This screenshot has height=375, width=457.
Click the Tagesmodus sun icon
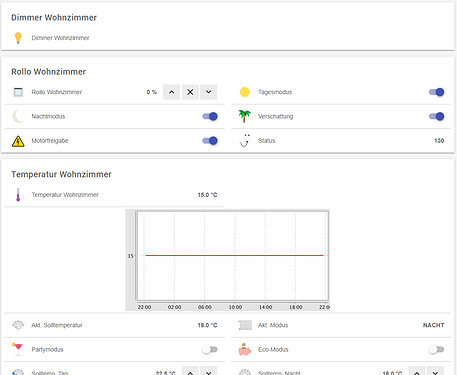coord(245,92)
